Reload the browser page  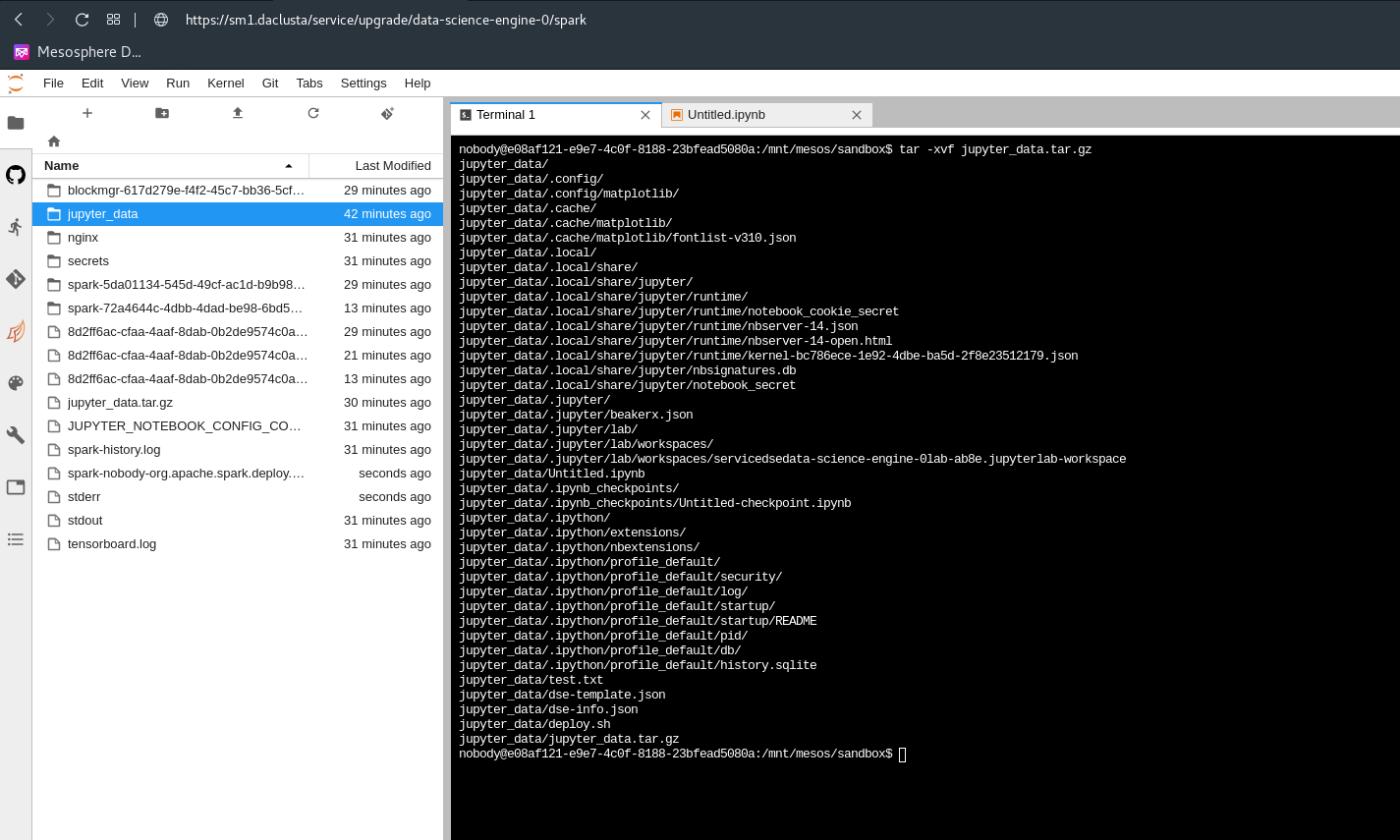[83, 20]
